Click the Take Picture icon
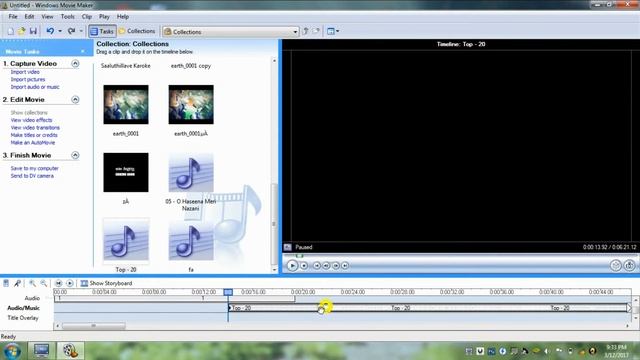The image size is (640, 360). click(x=629, y=266)
